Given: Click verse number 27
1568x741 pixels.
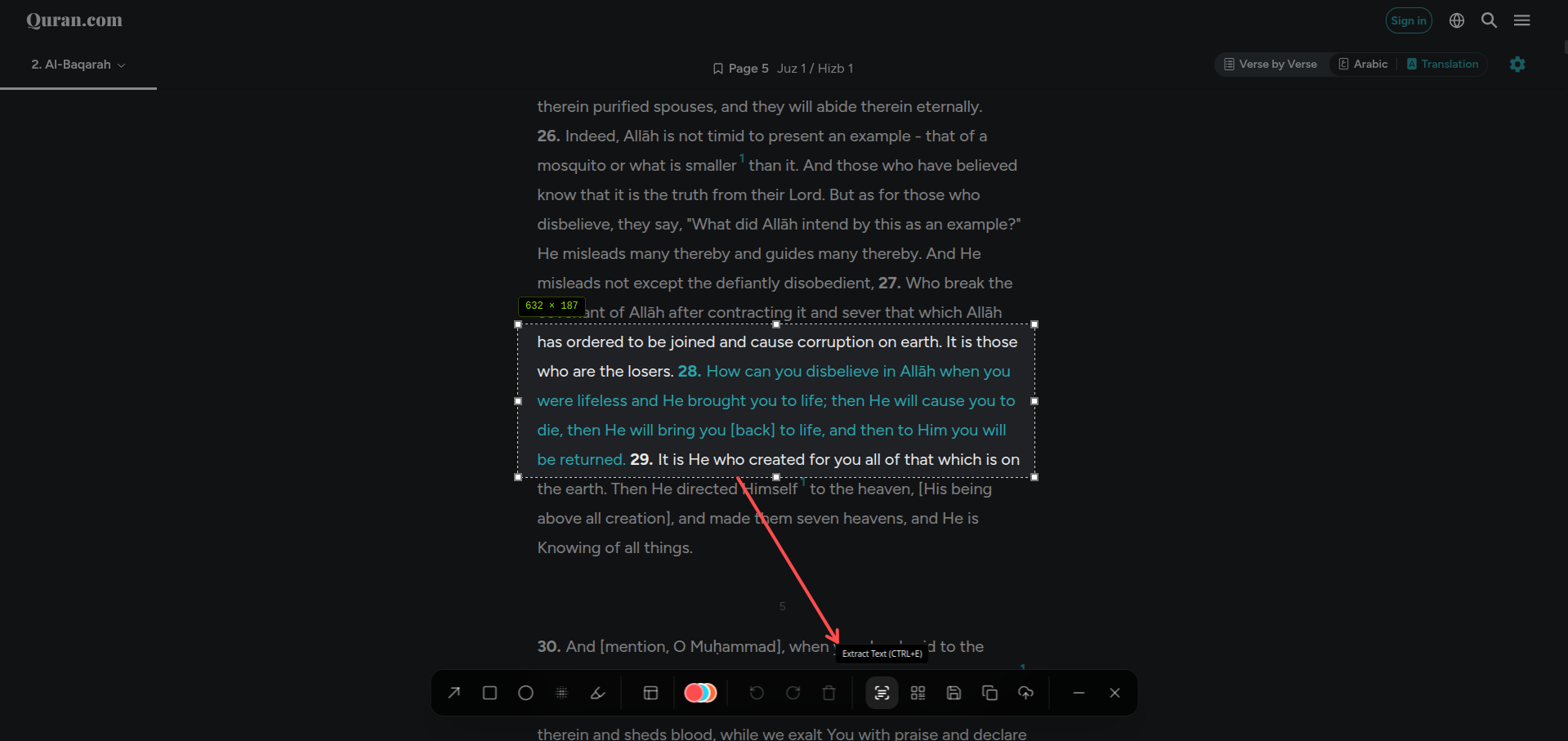Looking at the screenshot, I should [x=890, y=283].
